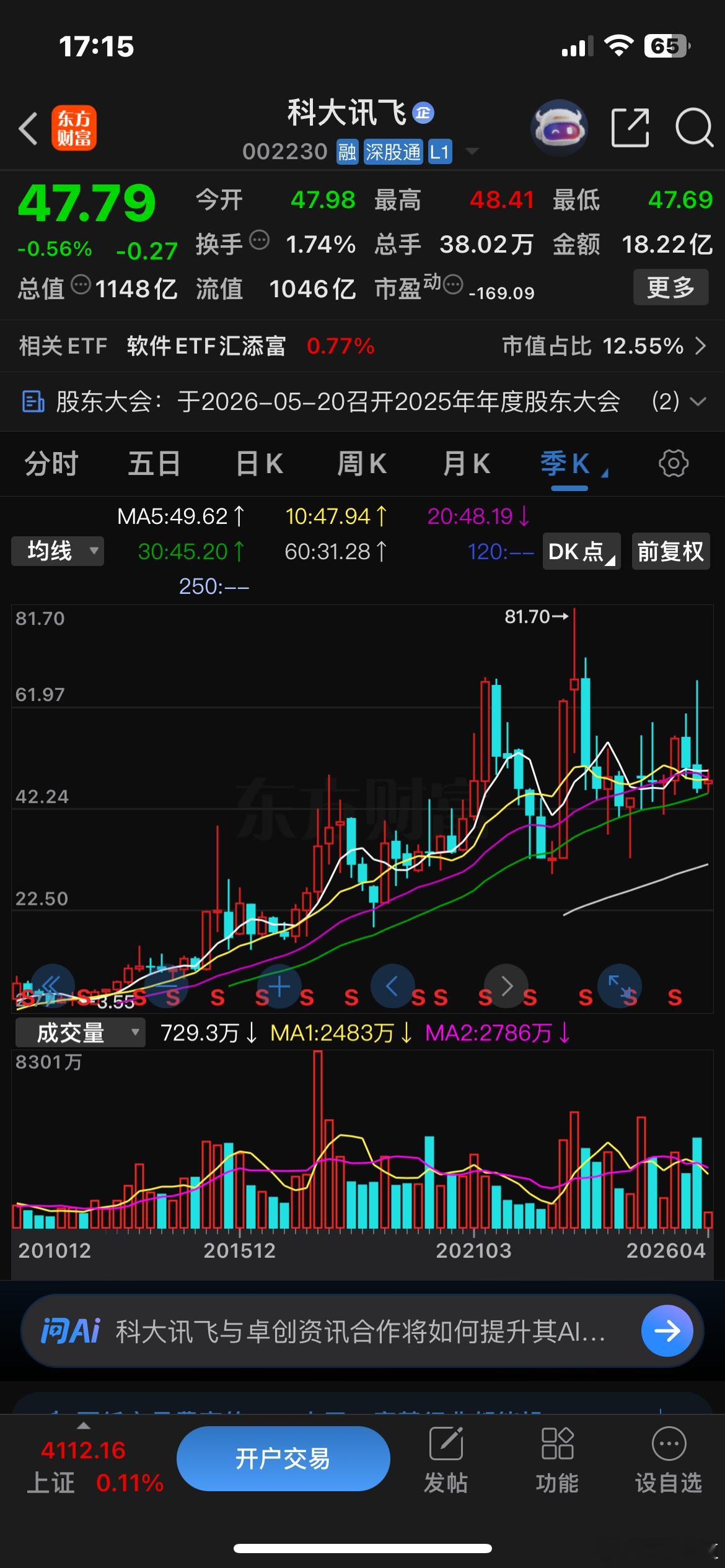This screenshot has width=725, height=1568.
Task: Open the robot assistant avatar
Action: (x=559, y=128)
